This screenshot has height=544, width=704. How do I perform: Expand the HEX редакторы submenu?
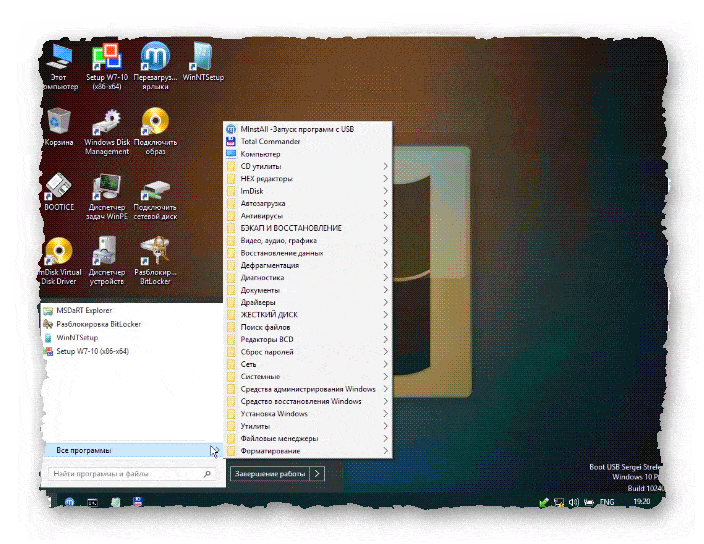308,179
